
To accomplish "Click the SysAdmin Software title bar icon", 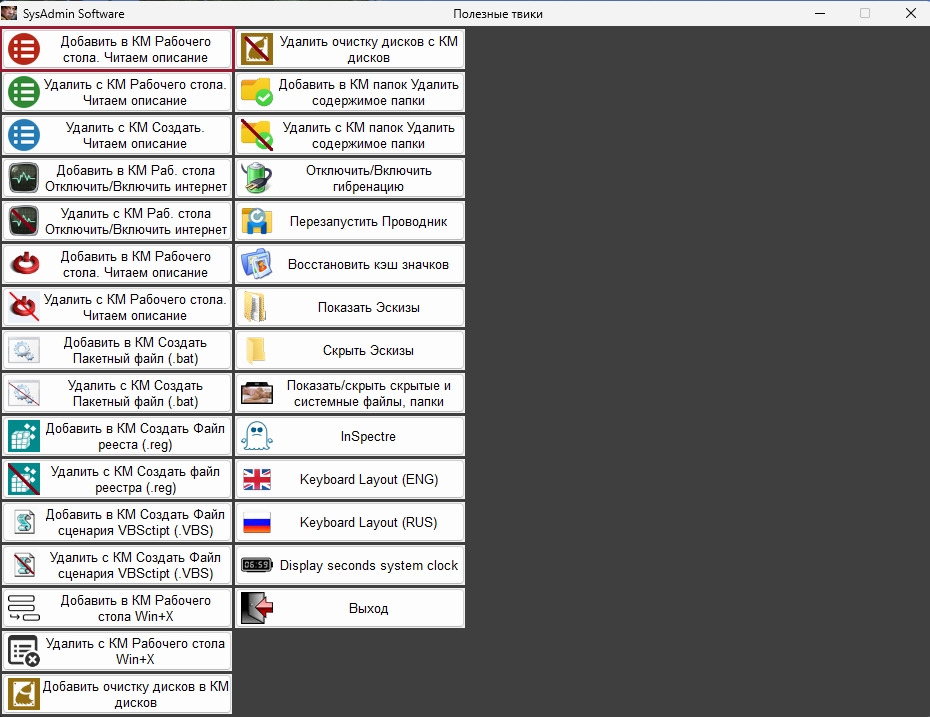I will click(10, 13).
